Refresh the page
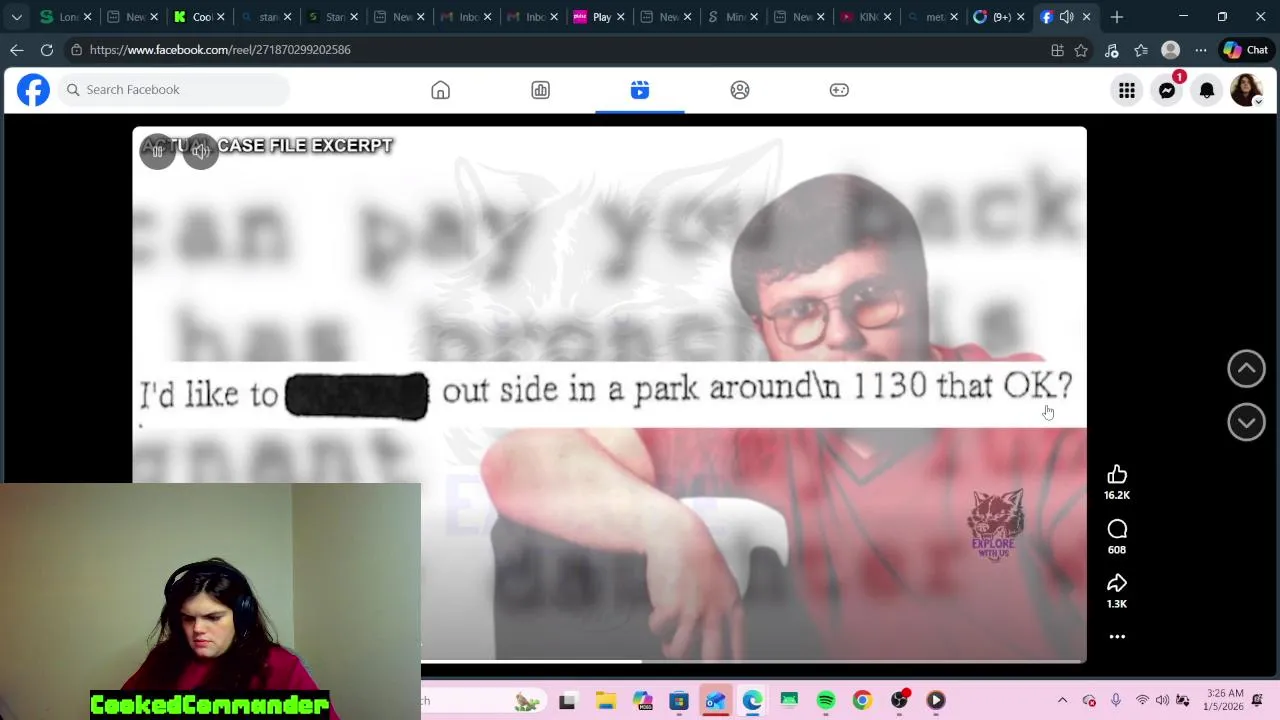Screen dimensions: 1280x720 coord(47,50)
